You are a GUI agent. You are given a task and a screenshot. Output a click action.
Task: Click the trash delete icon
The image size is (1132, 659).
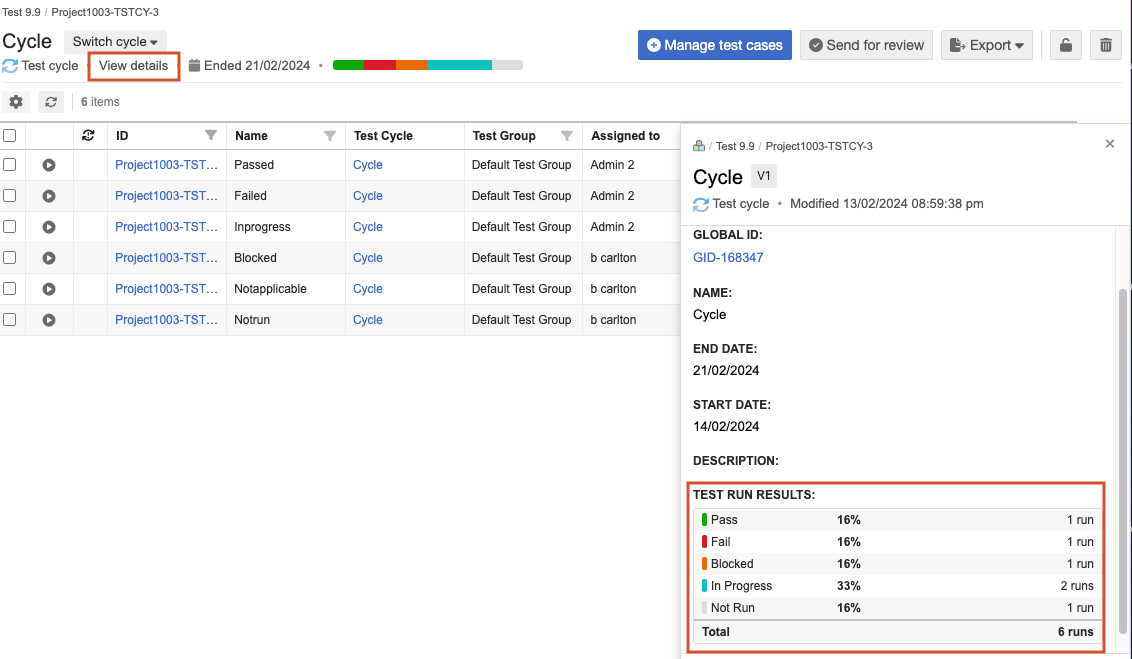[1105, 45]
